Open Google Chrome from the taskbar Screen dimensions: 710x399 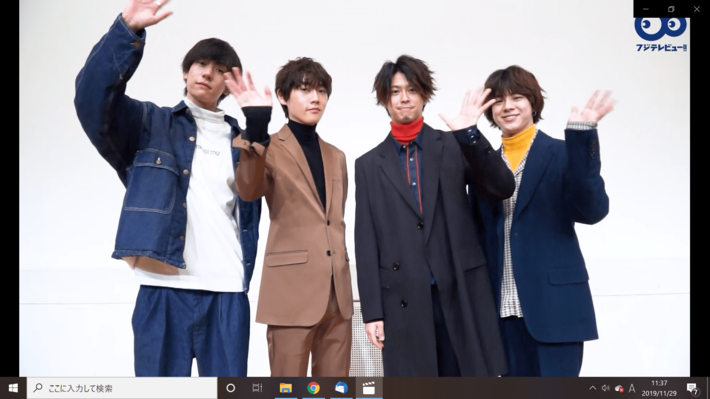[313, 388]
